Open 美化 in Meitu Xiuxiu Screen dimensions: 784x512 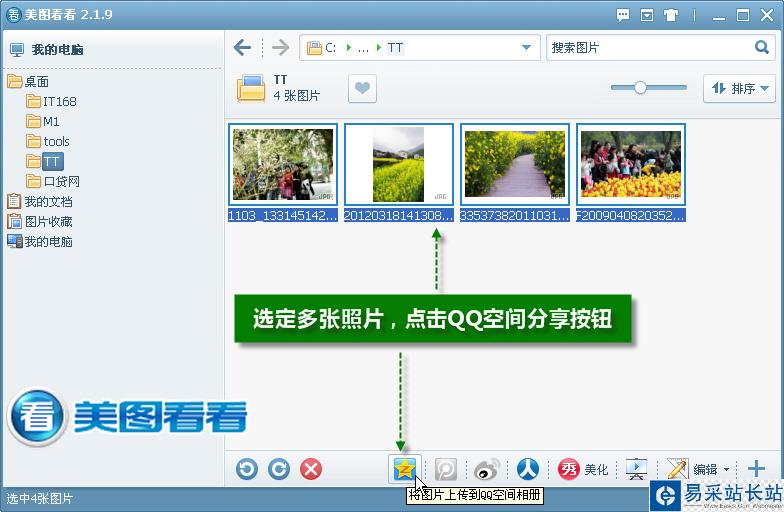point(583,470)
